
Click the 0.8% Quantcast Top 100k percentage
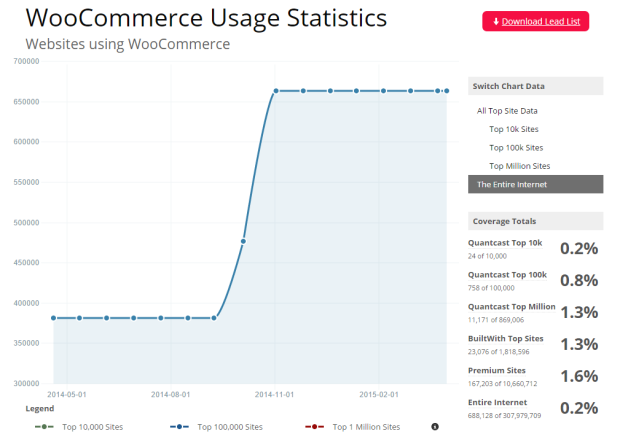point(579,280)
